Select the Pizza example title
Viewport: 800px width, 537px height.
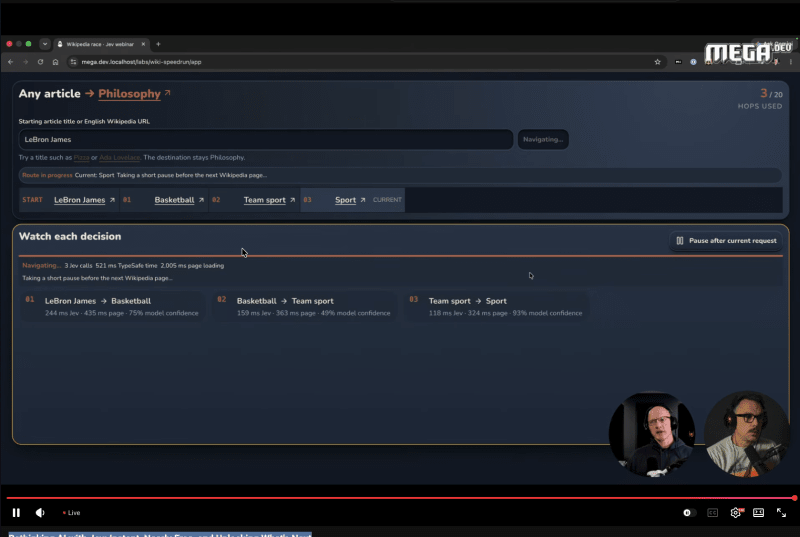coord(81,158)
